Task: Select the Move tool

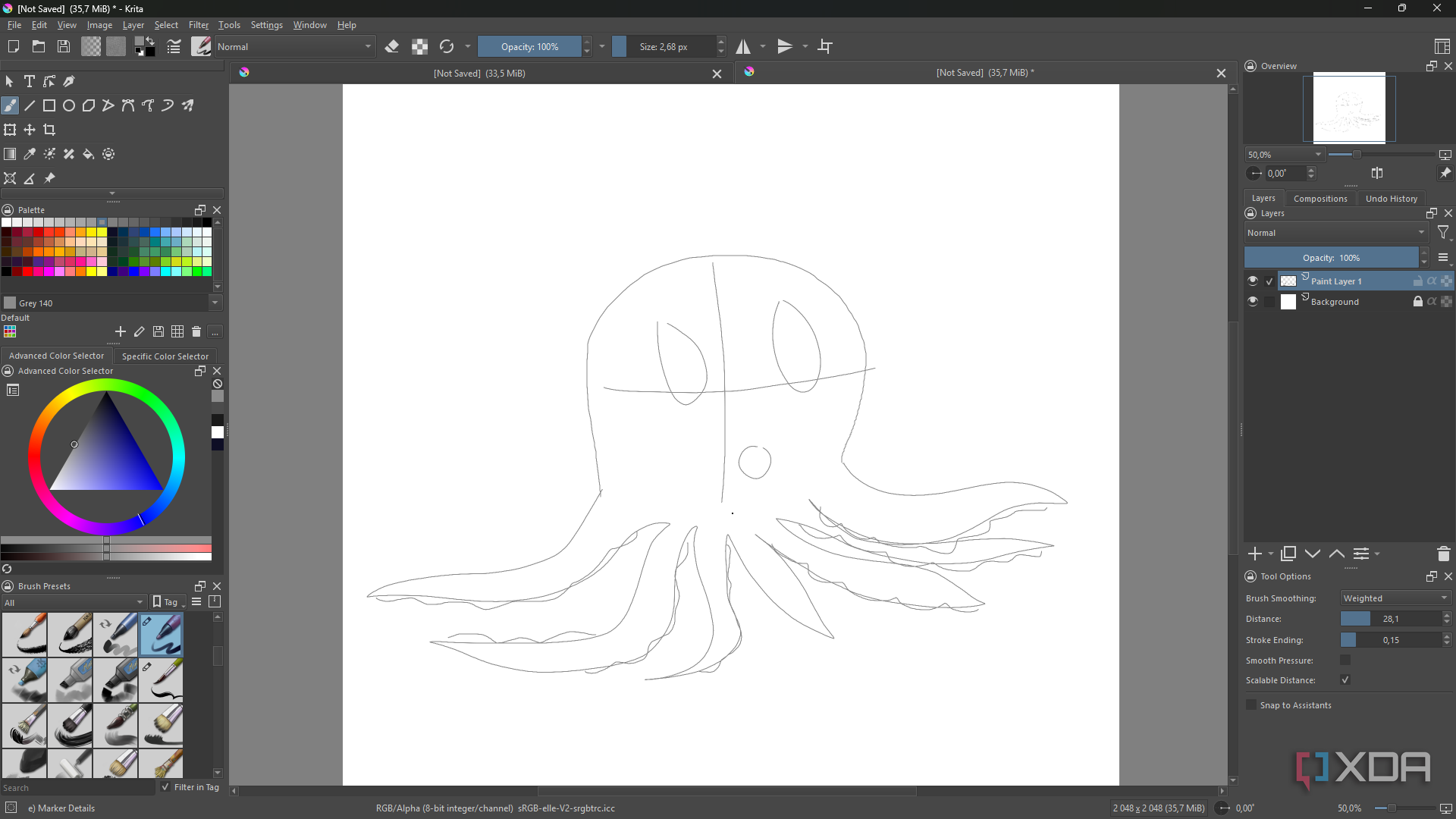Action: click(x=30, y=130)
